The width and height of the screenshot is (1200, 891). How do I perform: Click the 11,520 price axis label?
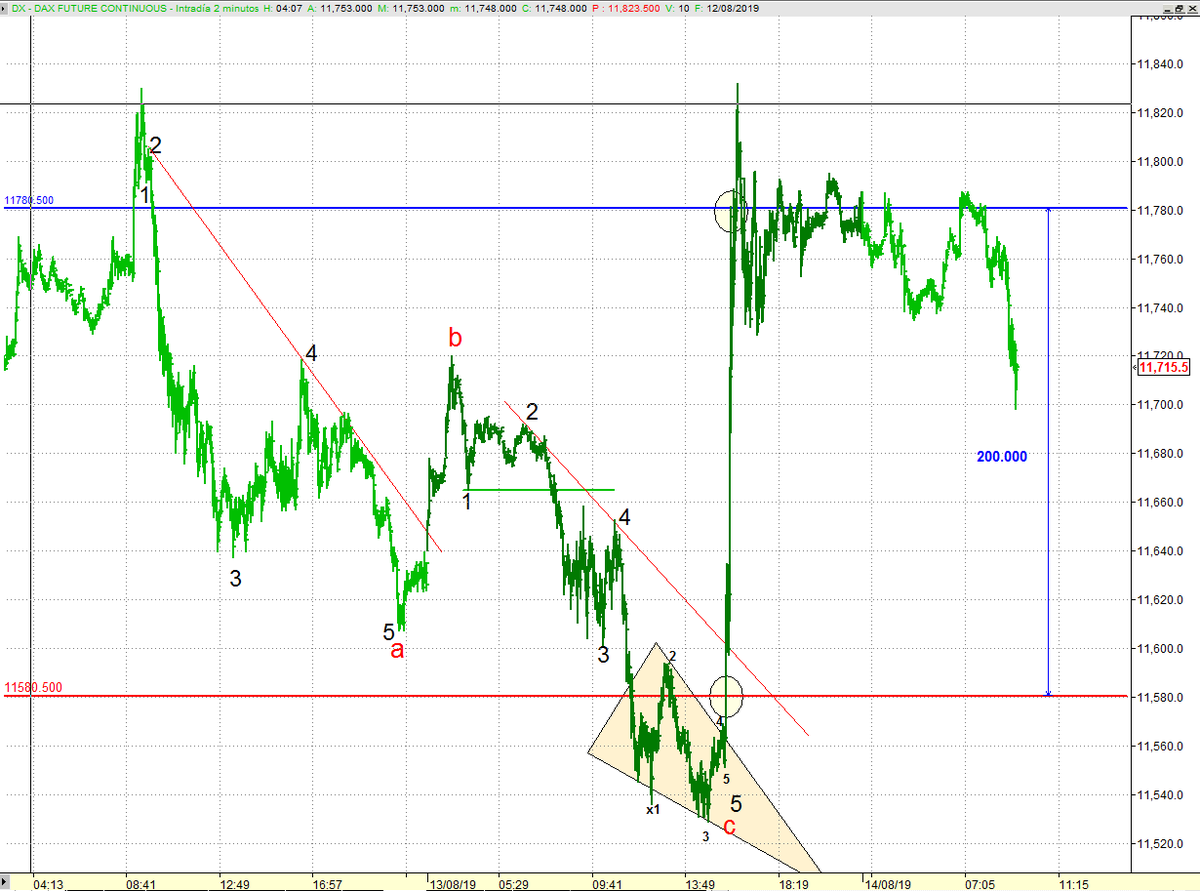click(x=1158, y=844)
